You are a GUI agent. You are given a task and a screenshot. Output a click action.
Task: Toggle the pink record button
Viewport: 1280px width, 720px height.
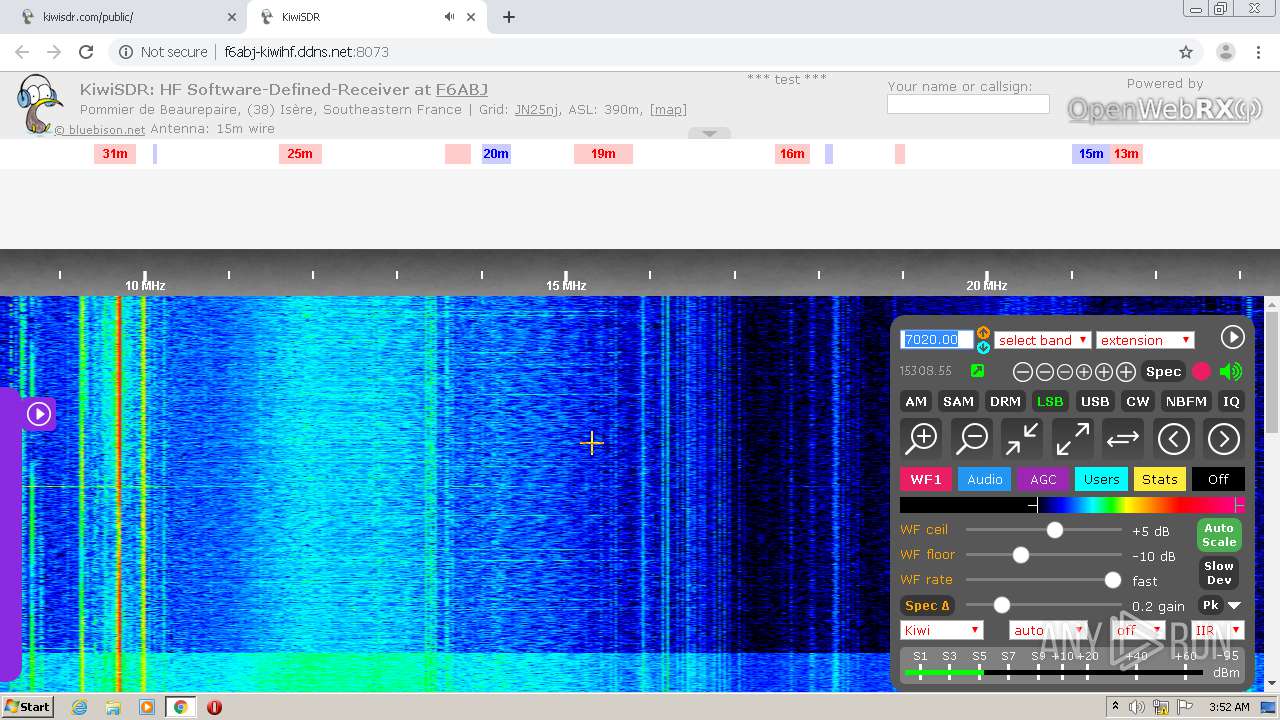point(1201,371)
